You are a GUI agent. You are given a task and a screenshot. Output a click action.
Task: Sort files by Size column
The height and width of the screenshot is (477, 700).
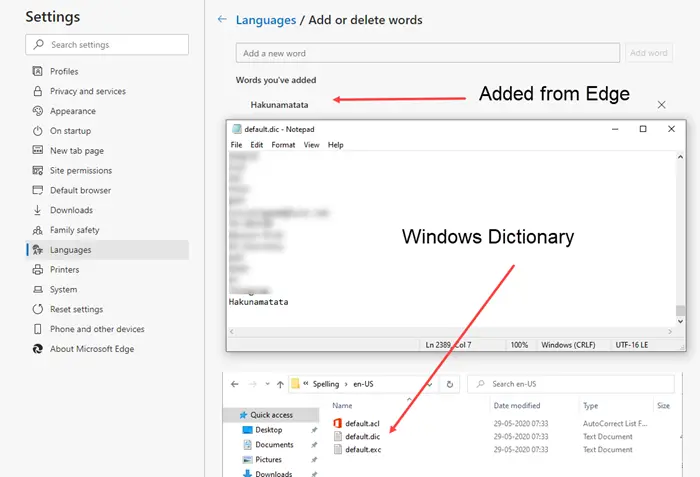[663, 406]
